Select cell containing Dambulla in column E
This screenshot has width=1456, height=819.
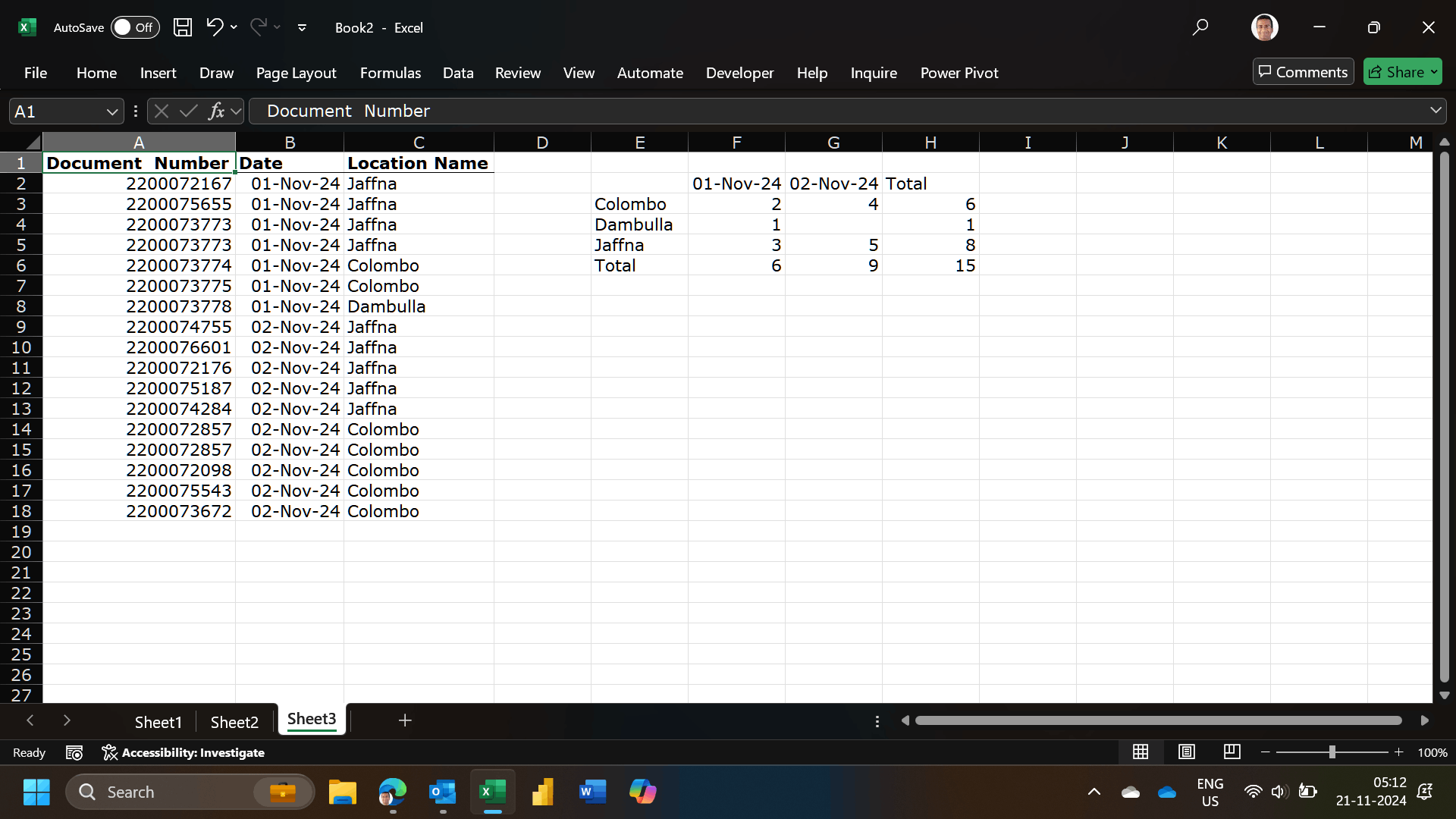tap(639, 224)
